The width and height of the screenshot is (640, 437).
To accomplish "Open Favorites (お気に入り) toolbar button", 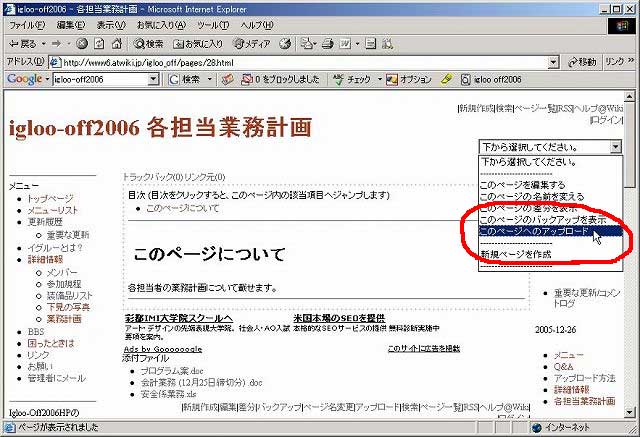I will 198,44.
